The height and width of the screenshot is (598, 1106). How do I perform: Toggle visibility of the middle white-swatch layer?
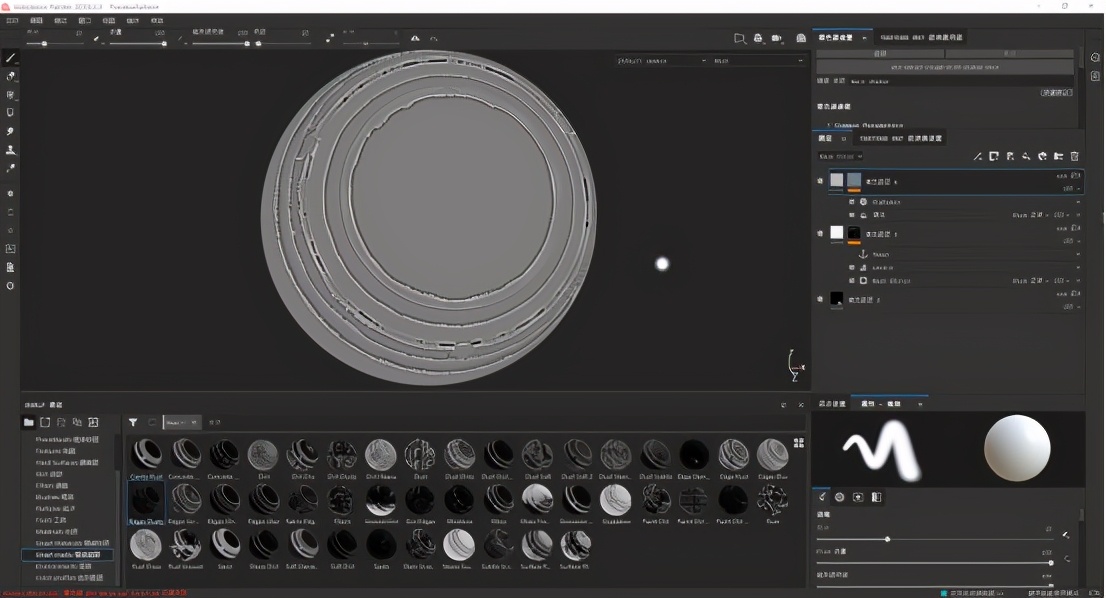coord(820,233)
